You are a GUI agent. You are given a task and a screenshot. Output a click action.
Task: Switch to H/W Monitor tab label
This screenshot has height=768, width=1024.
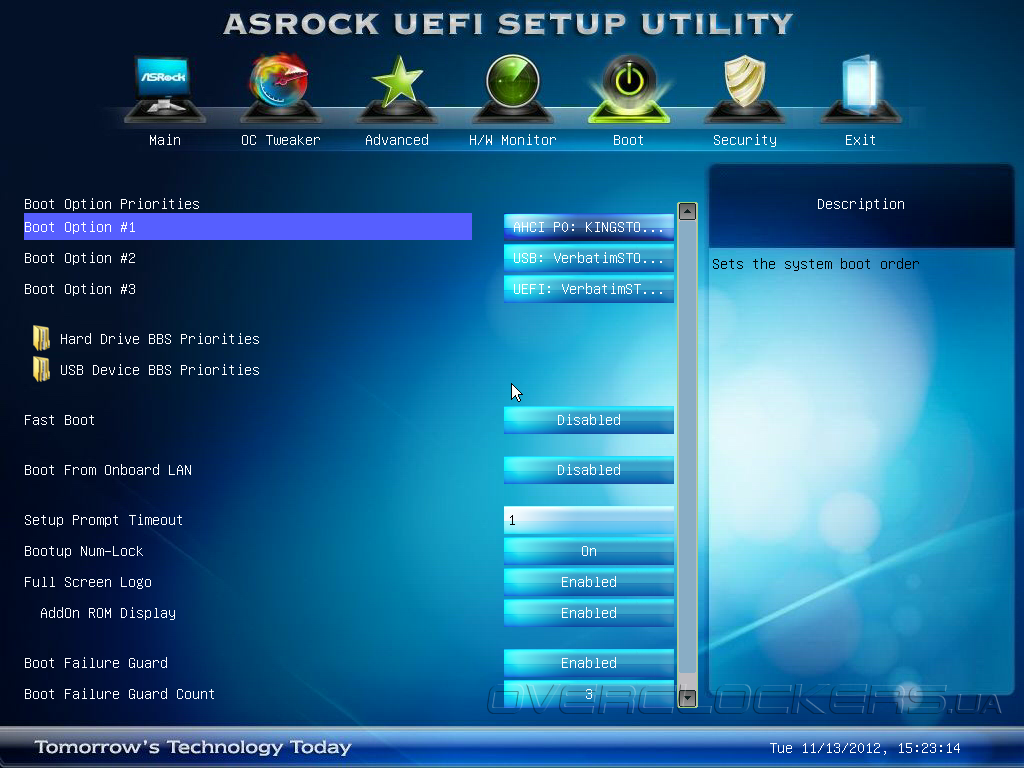click(513, 140)
